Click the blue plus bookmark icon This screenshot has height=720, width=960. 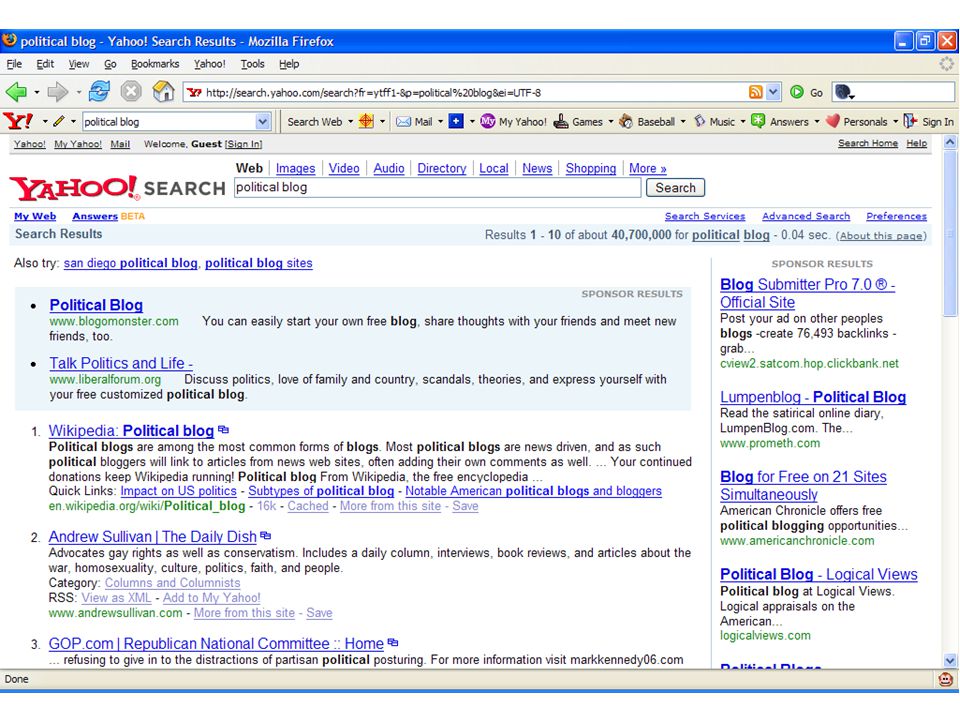point(456,121)
